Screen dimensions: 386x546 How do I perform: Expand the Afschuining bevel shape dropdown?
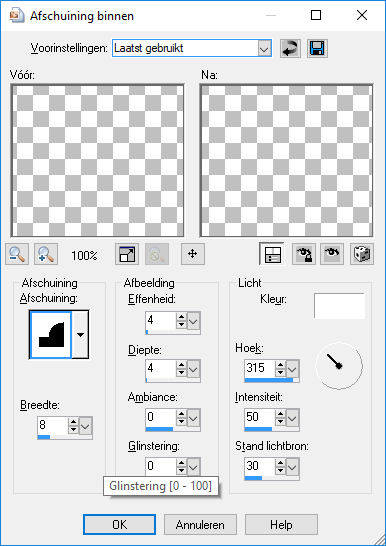coord(80,334)
